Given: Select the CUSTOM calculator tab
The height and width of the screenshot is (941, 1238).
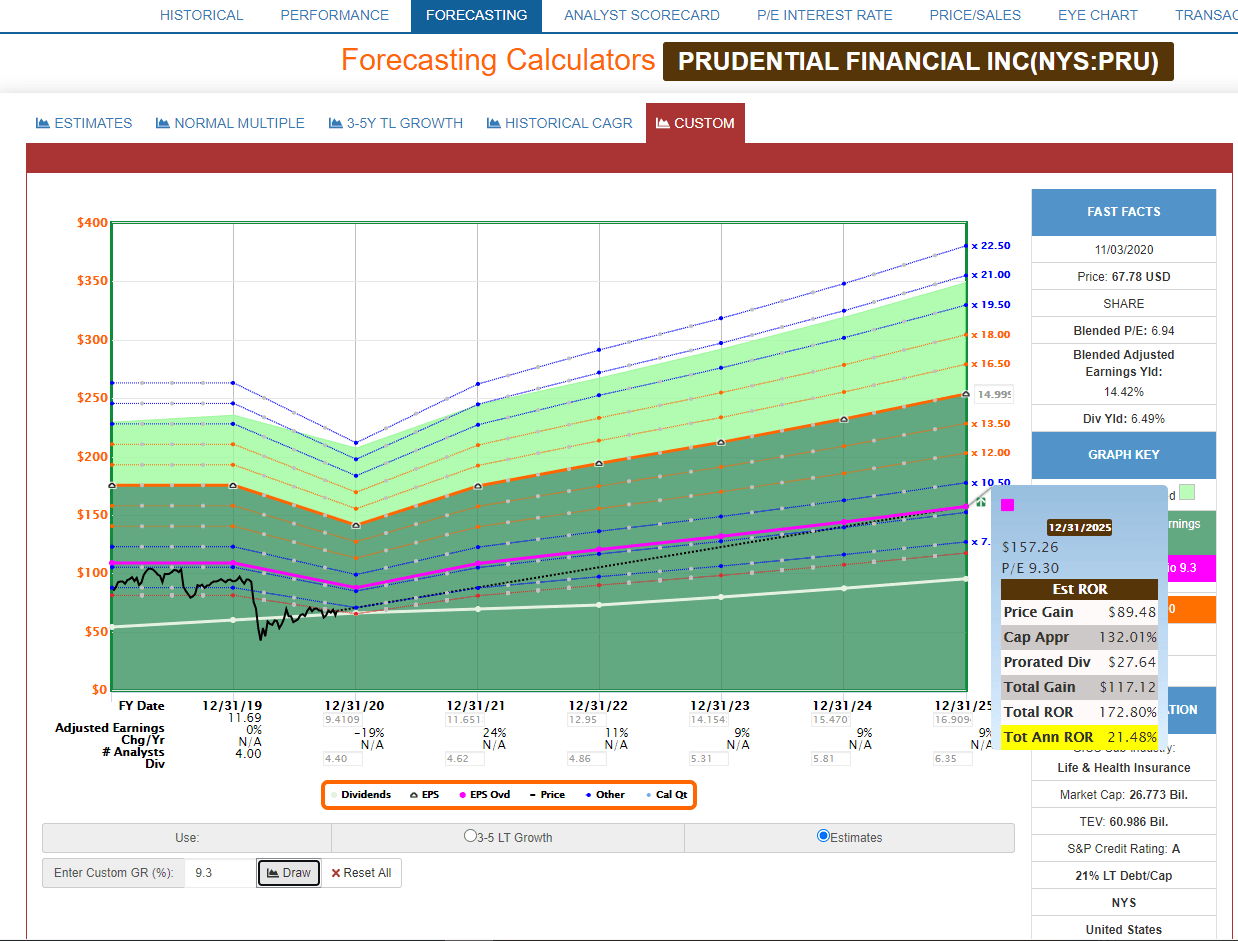Looking at the screenshot, I should point(695,123).
